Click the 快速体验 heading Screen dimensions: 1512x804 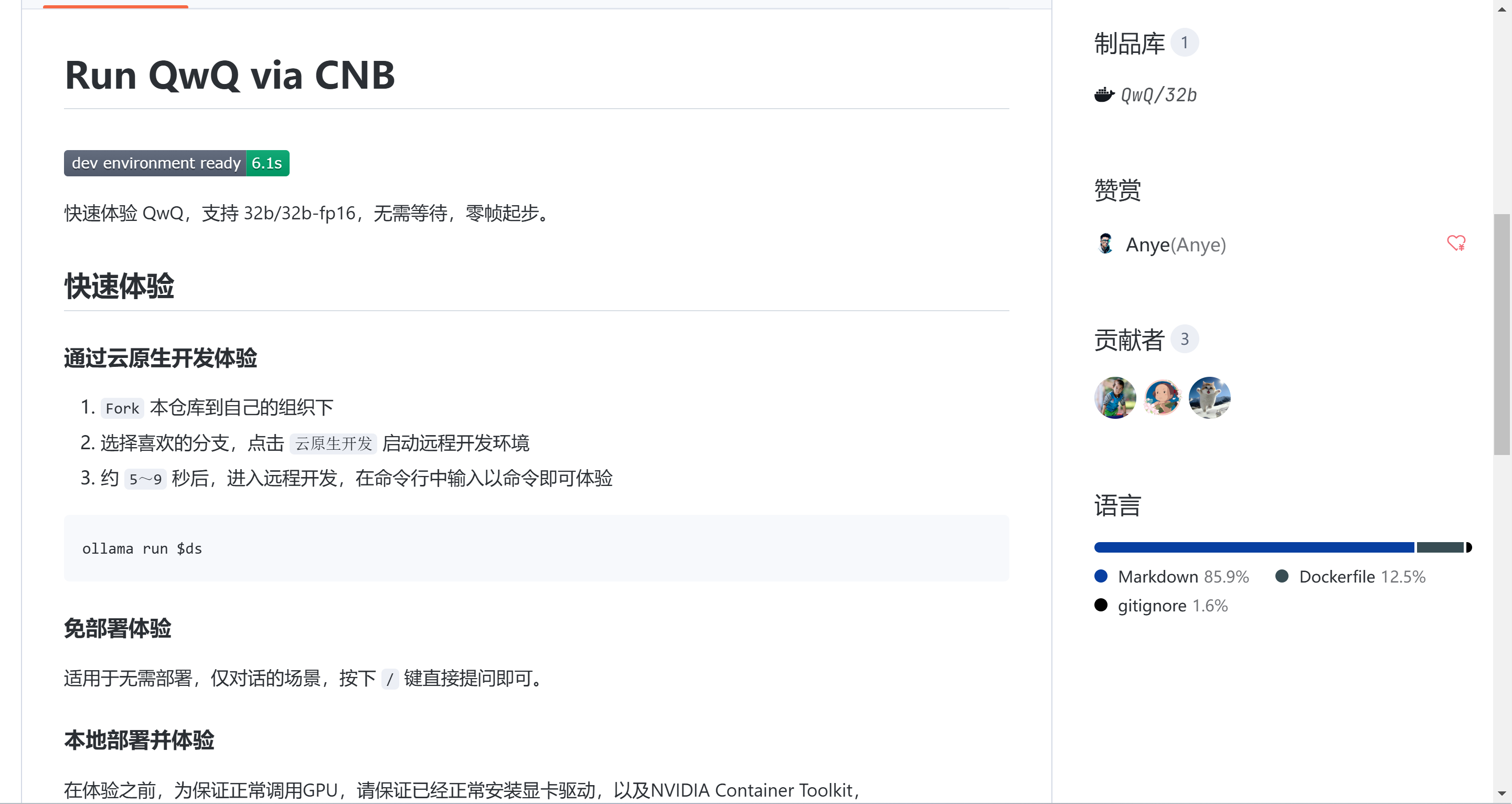119,287
